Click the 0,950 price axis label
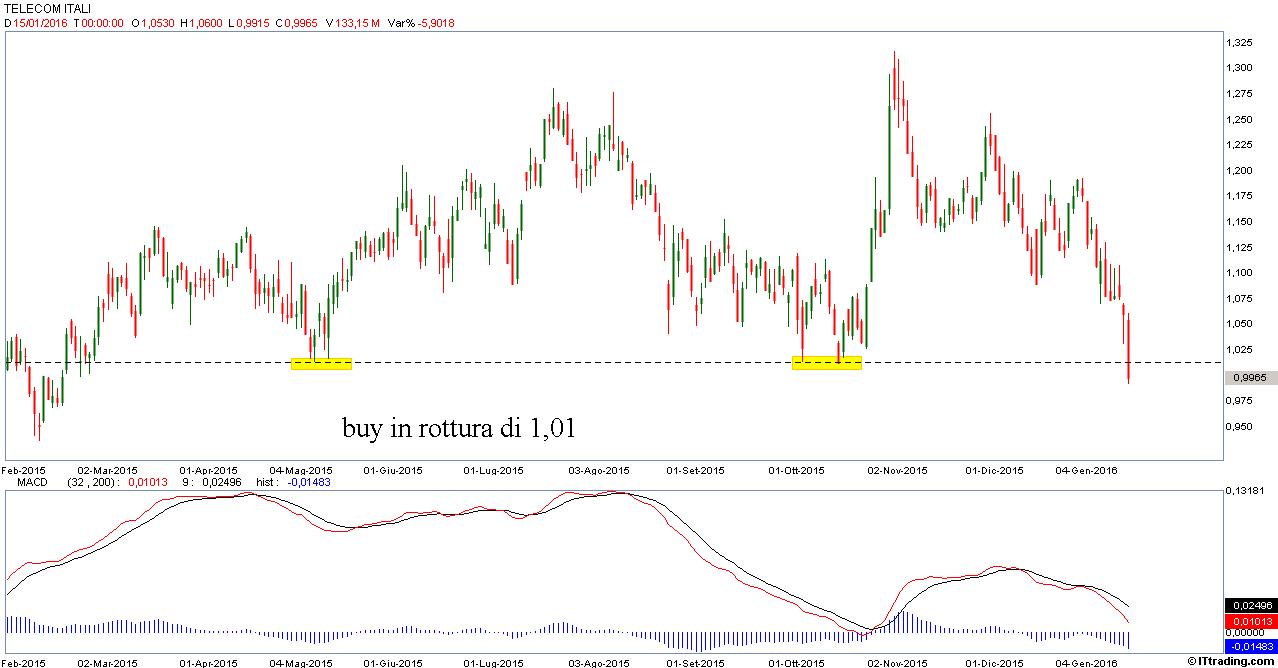 [1241, 427]
